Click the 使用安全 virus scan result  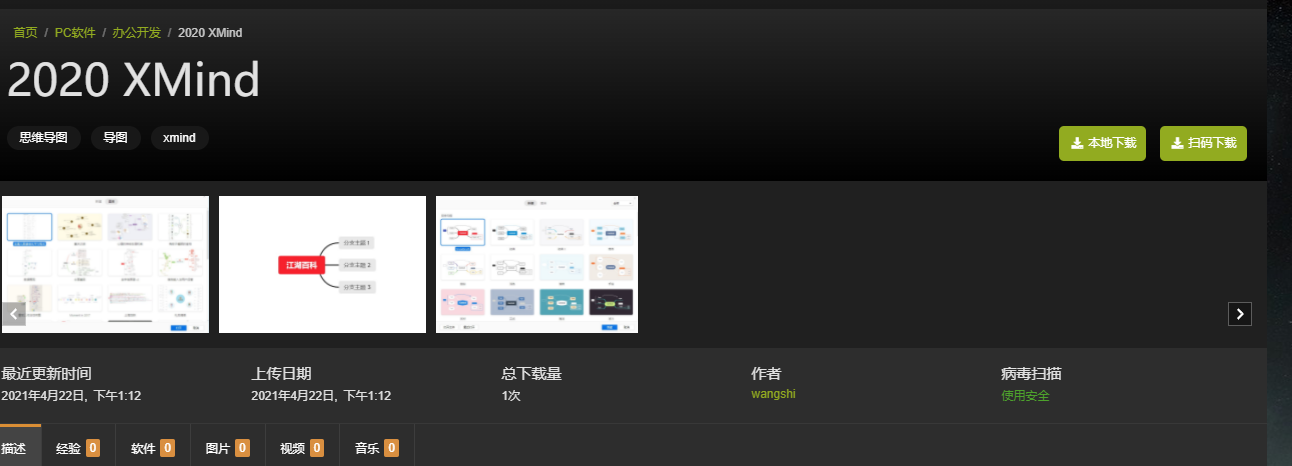point(1025,396)
